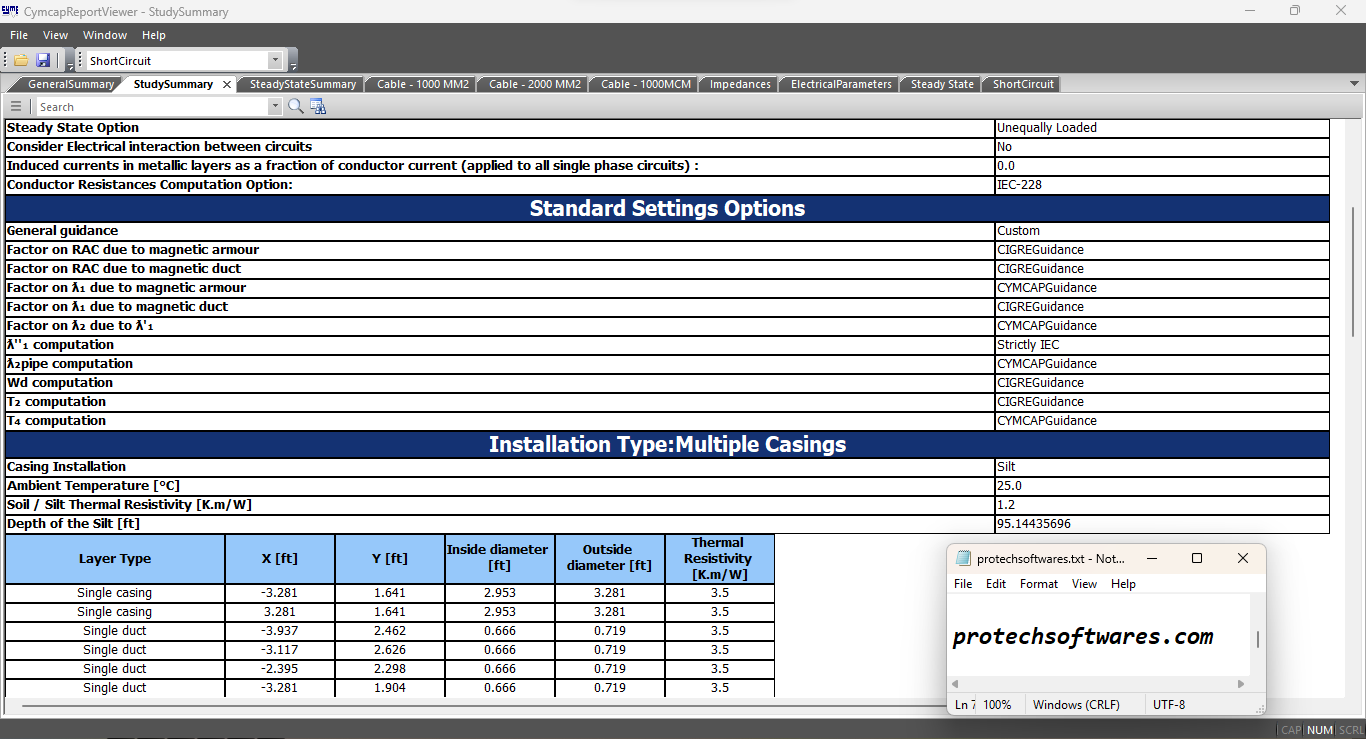Click the open folder icon in toolbar
The height and width of the screenshot is (739, 1366).
coord(20,60)
